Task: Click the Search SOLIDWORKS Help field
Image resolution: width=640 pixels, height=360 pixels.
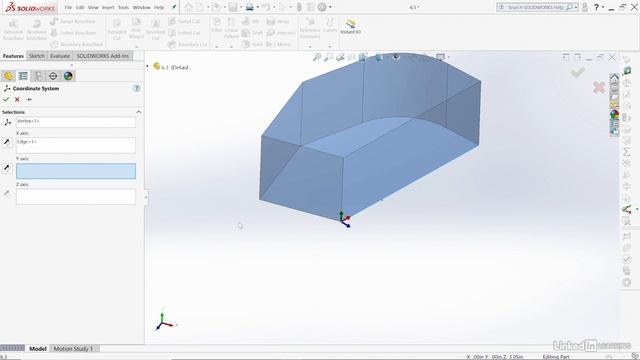Action: coord(537,7)
